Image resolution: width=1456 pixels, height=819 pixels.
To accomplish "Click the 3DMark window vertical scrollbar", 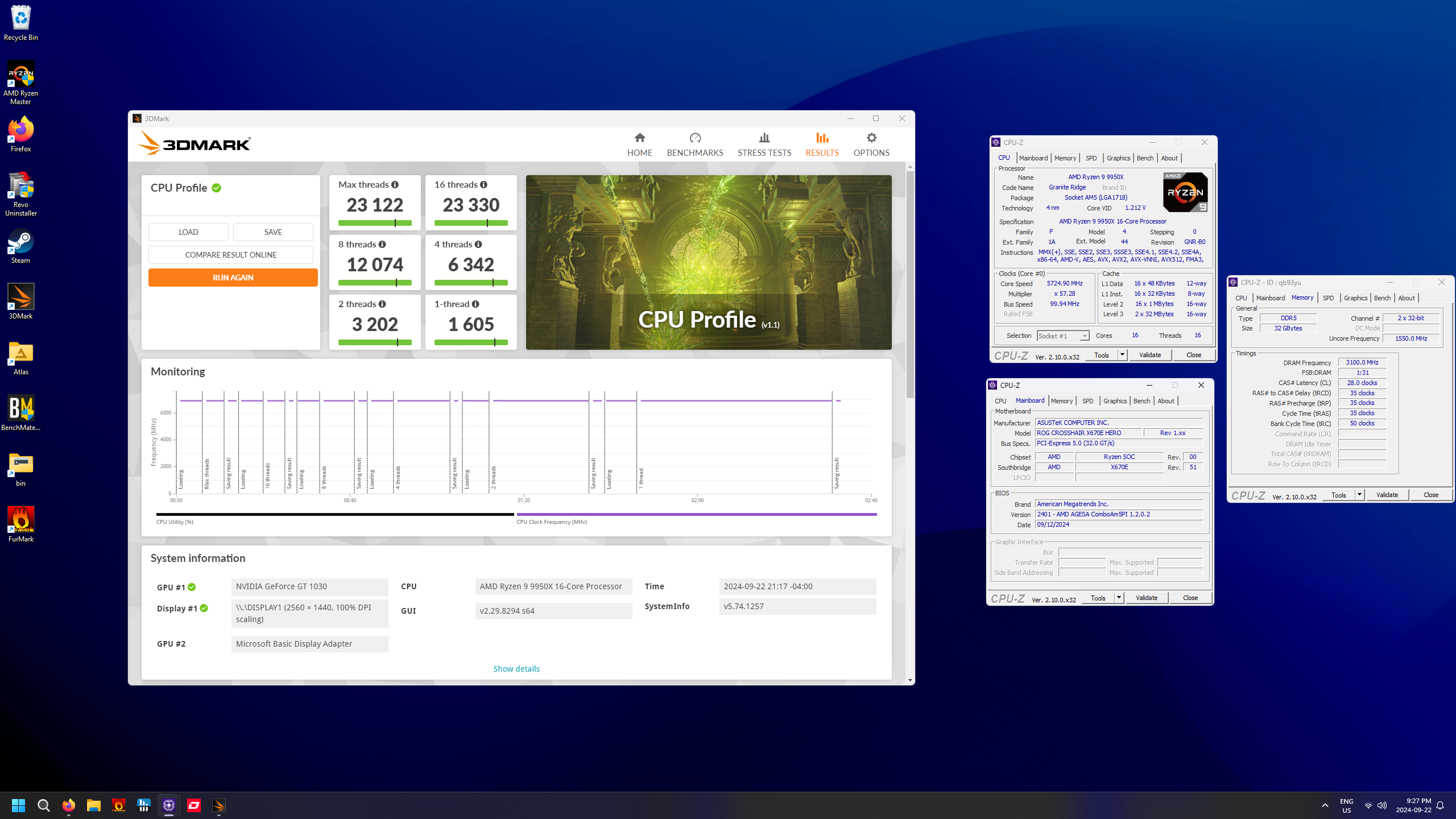I will click(911, 284).
